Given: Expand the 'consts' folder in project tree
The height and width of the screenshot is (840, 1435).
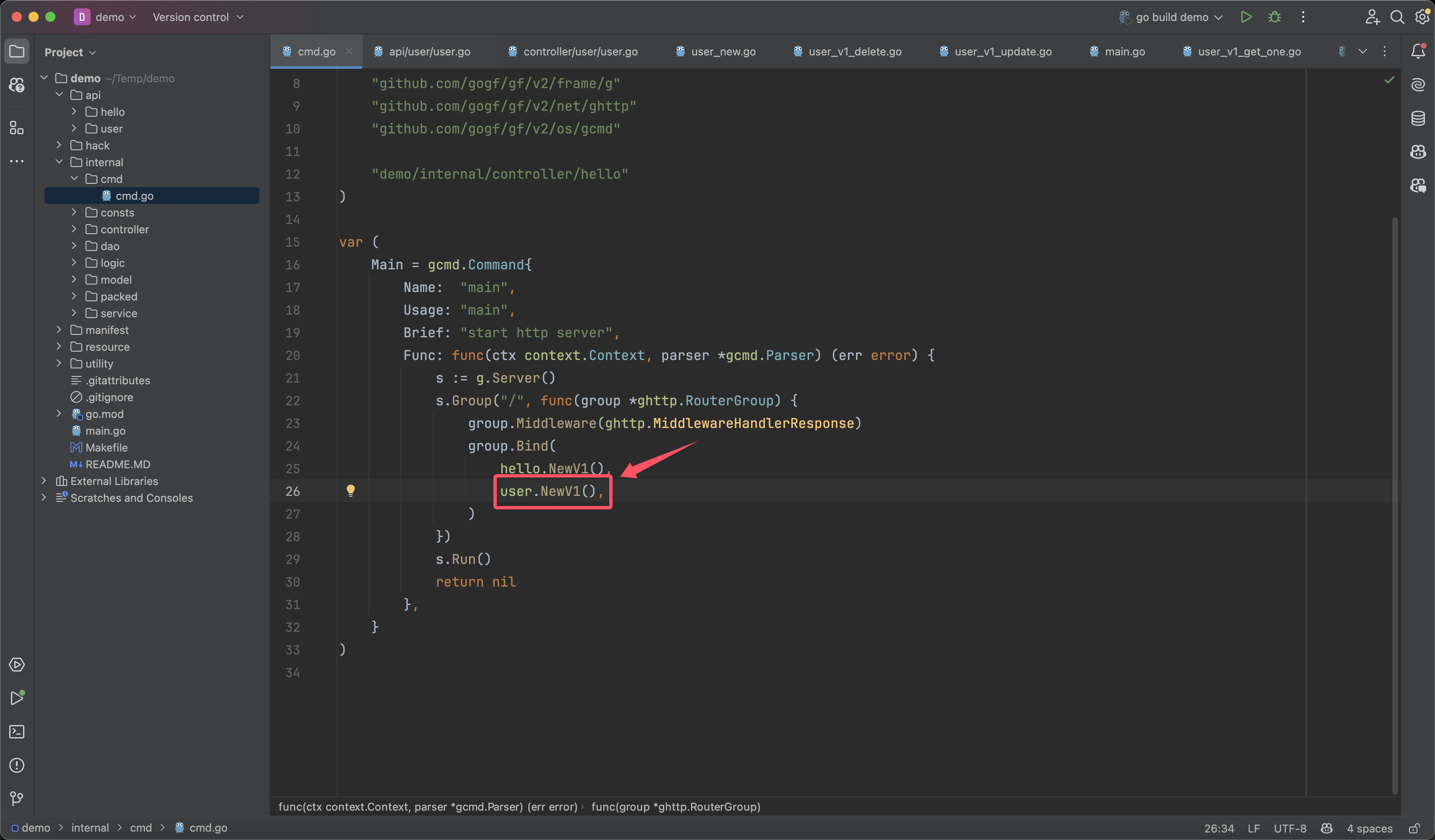Looking at the screenshot, I should [x=75, y=211].
